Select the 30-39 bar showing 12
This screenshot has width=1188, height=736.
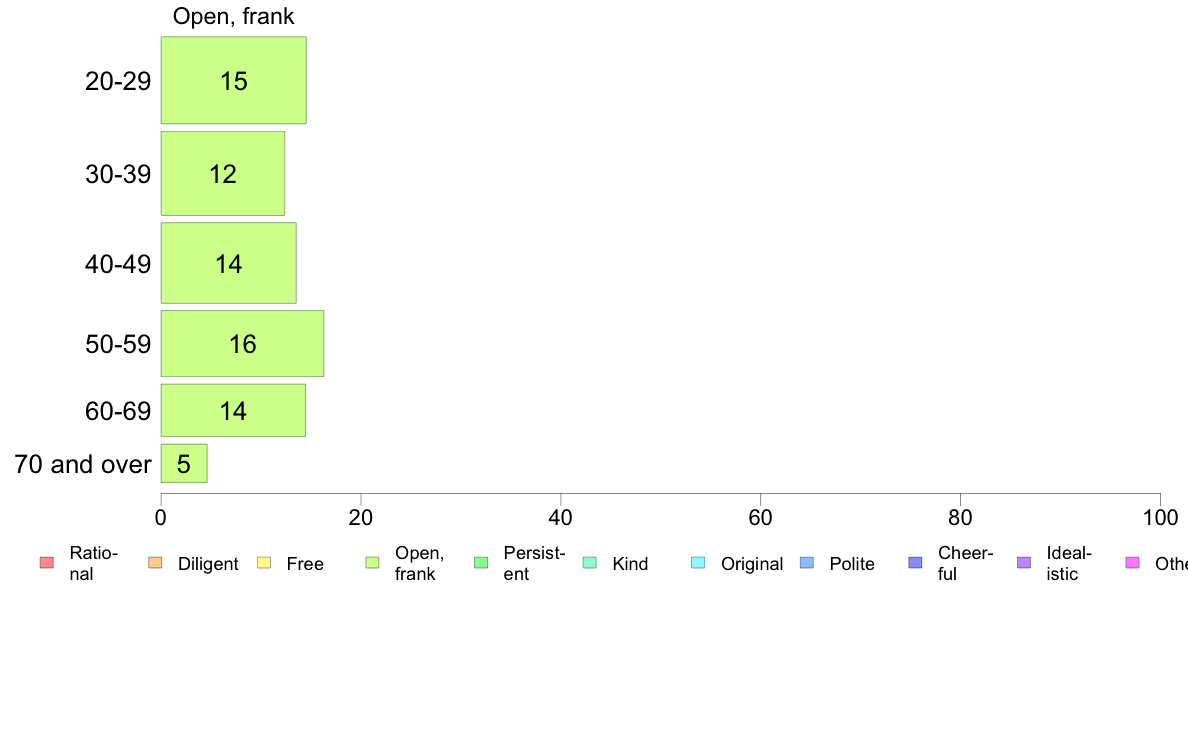point(223,174)
